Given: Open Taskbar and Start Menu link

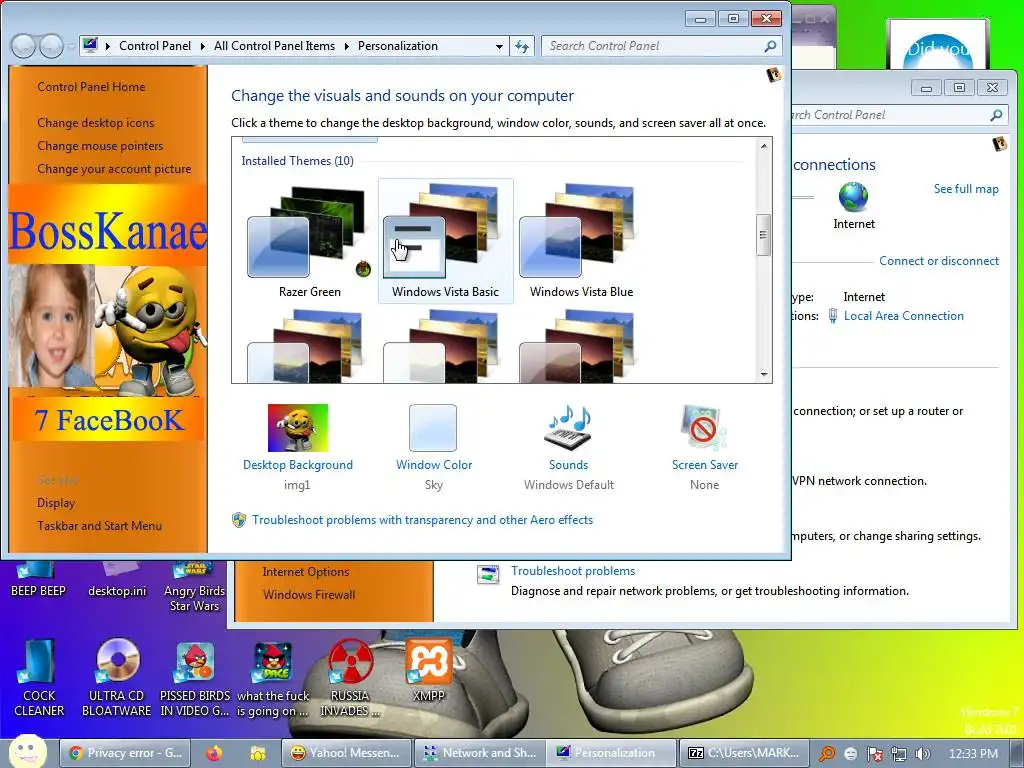Looking at the screenshot, I should click(x=99, y=526).
